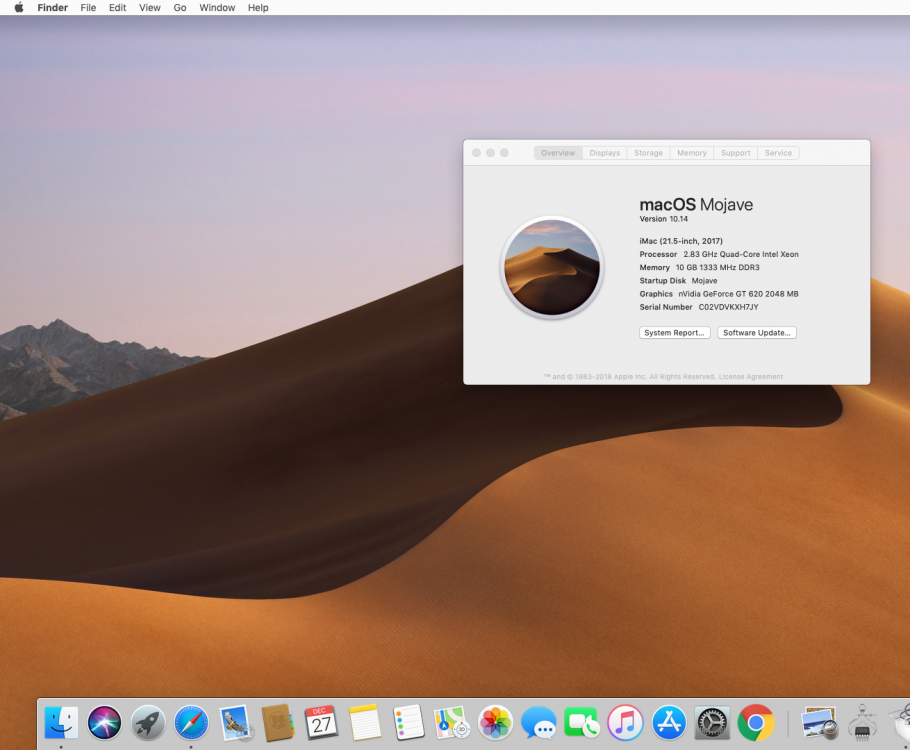The width and height of the screenshot is (910, 750).
Task: Open the Edit menu
Action: 117,8
